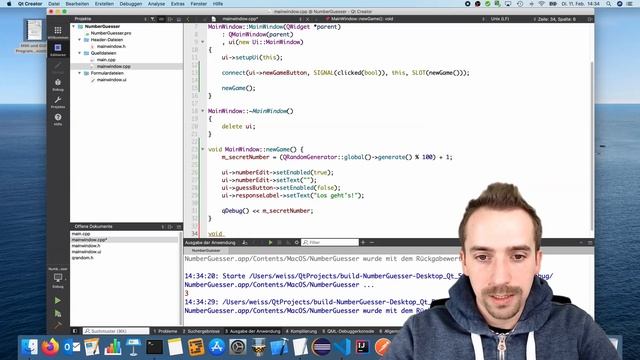Open Visual Studio Code from the Dock

(342, 347)
